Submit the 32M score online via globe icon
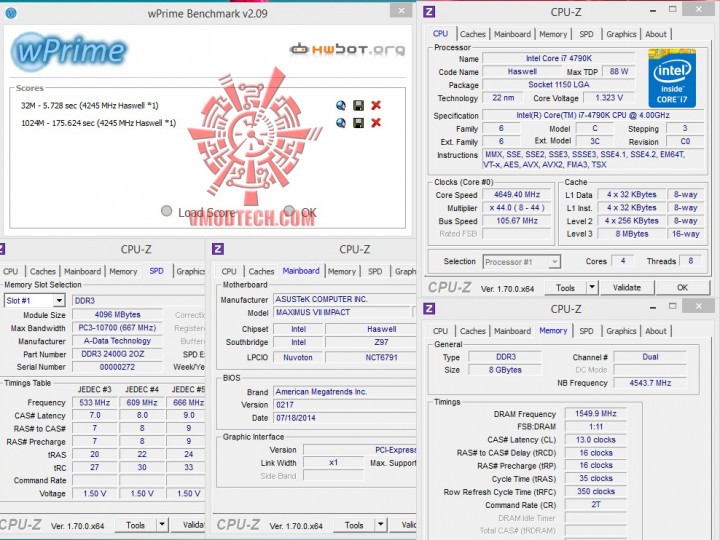 [x=341, y=106]
